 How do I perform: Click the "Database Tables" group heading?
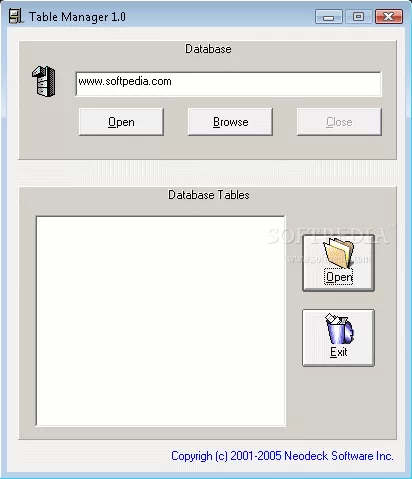(209, 195)
